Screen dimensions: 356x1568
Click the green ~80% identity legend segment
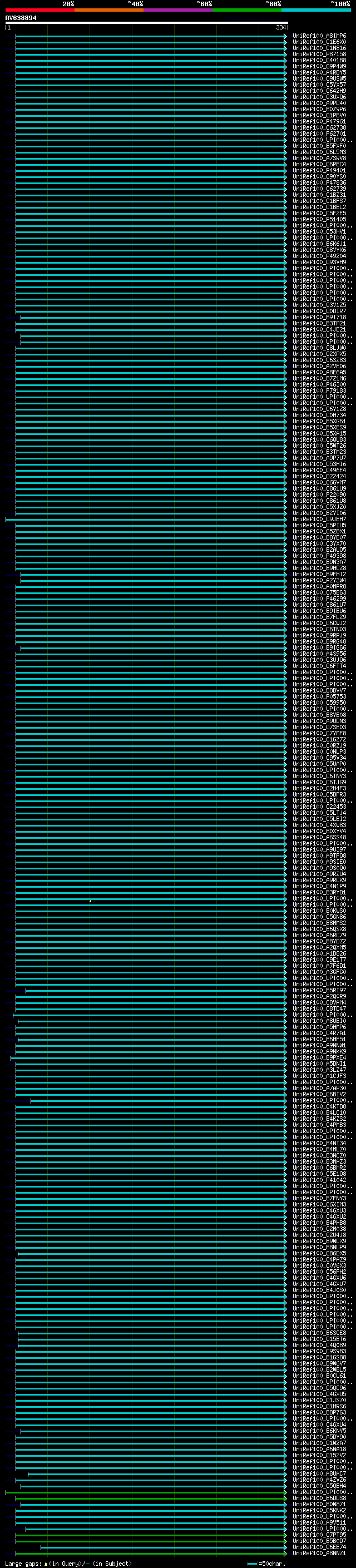[247, 11]
